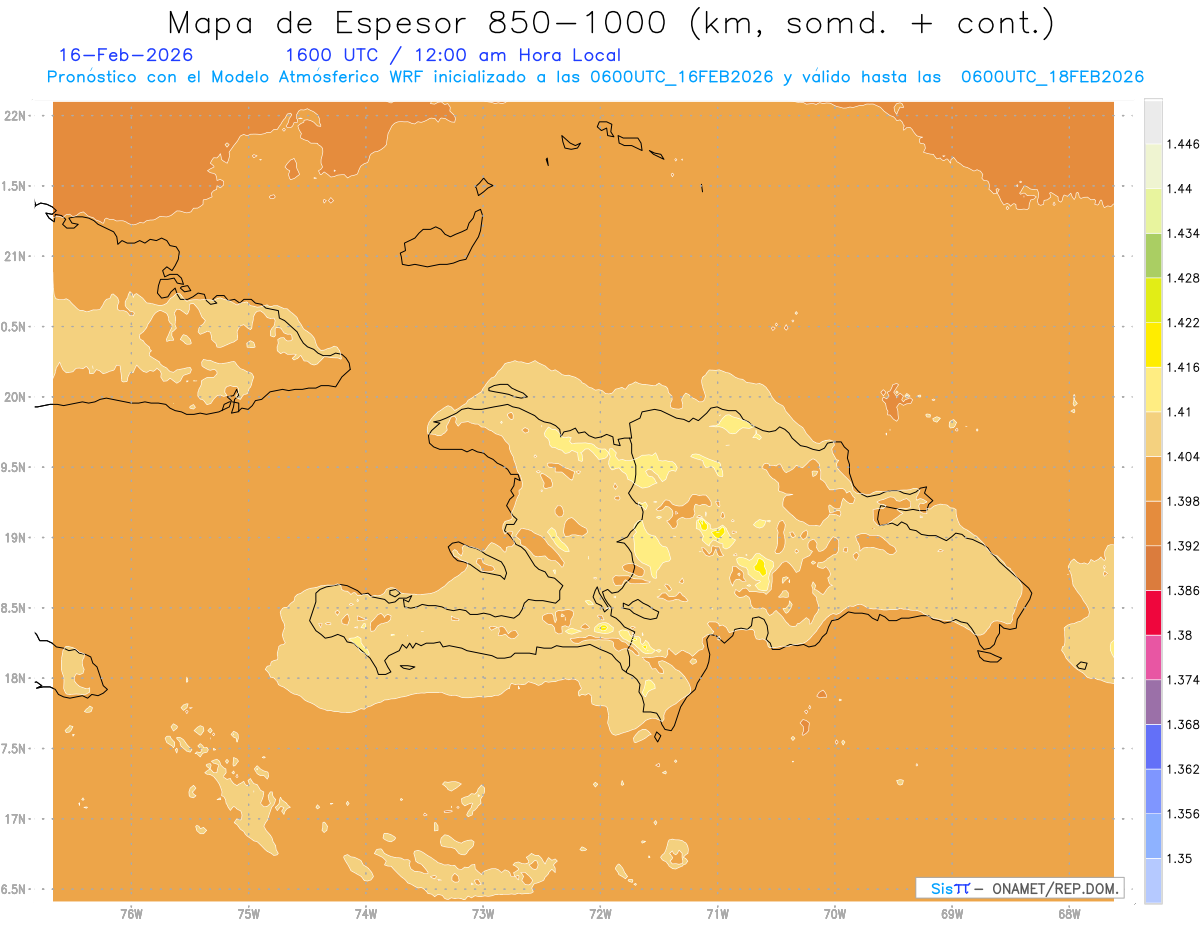This screenshot has height=927, width=1200.
Task: Click the legend value '1.446'
Action: coord(1182,144)
